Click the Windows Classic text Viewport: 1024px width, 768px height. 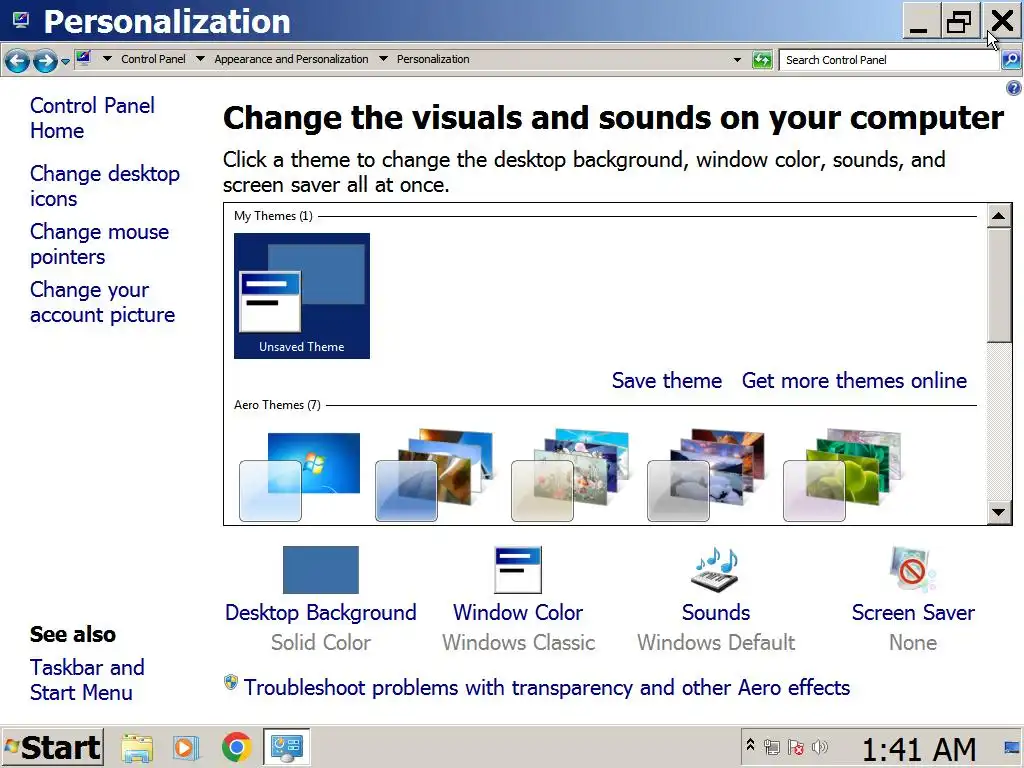(519, 643)
